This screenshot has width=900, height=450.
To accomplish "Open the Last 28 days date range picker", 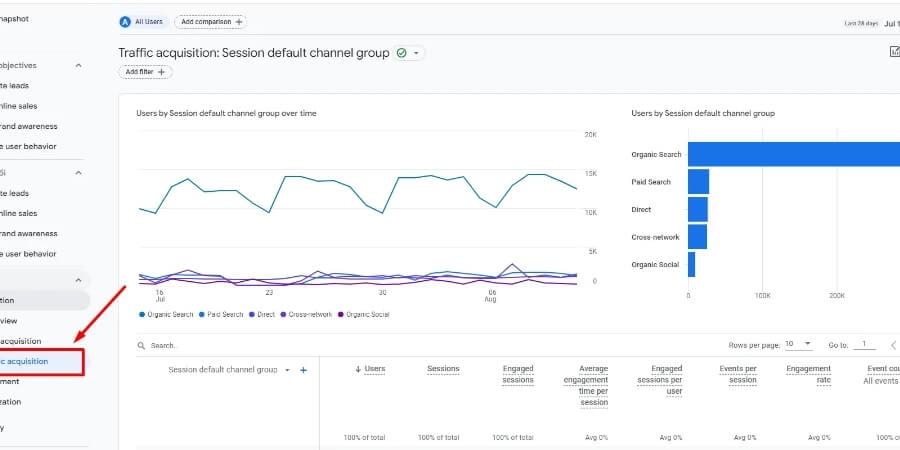I will (871, 24).
